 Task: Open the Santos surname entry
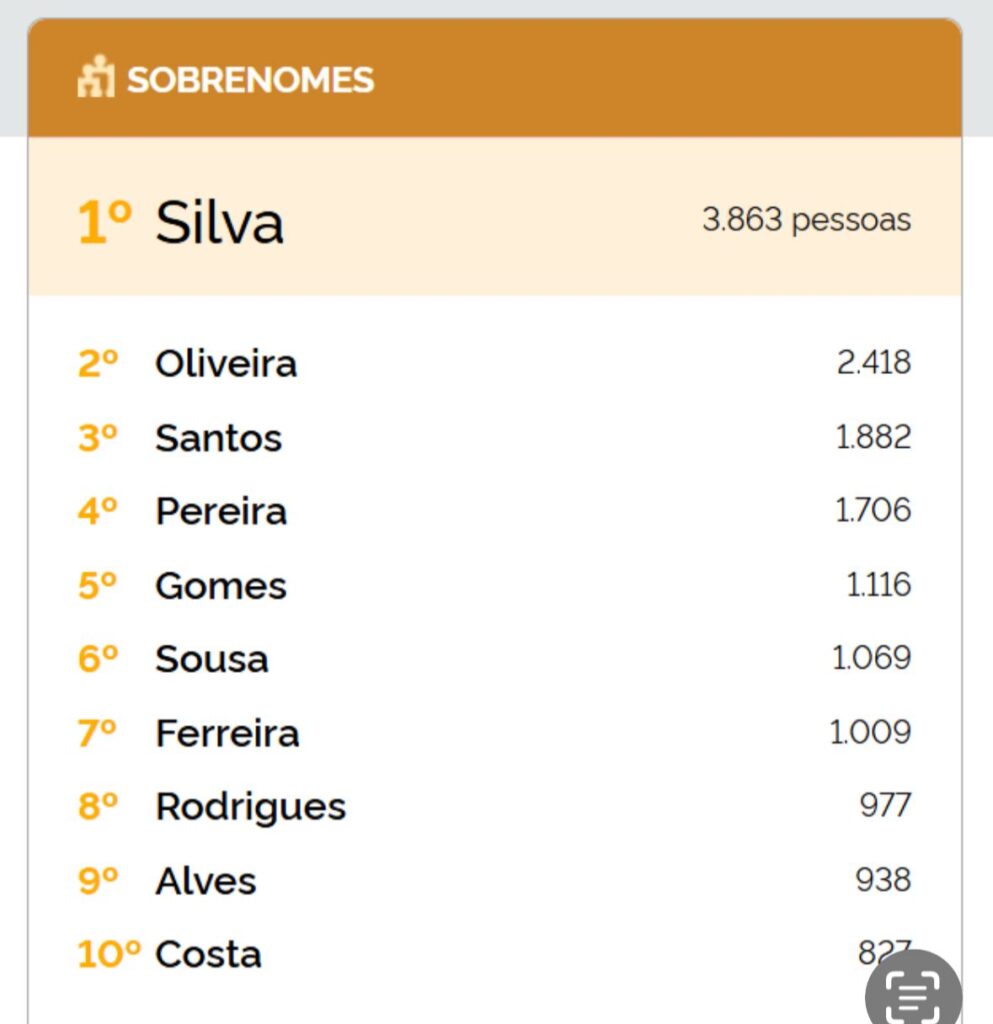(x=218, y=438)
